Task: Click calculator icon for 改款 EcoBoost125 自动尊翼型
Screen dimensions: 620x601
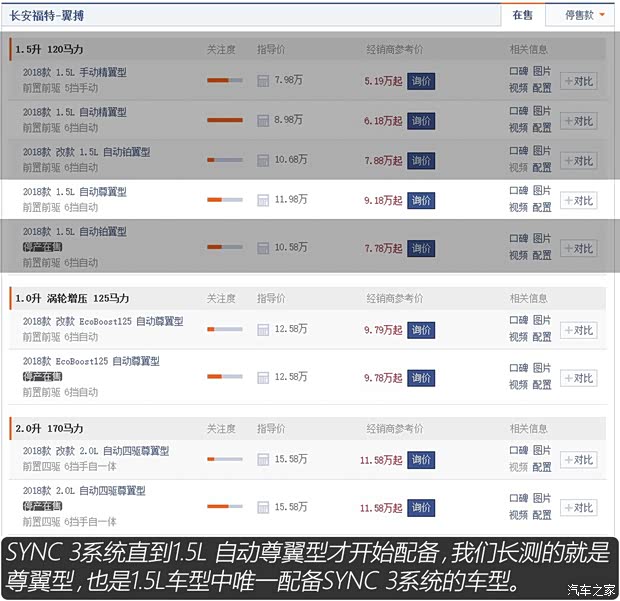Action: pos(263,330)
